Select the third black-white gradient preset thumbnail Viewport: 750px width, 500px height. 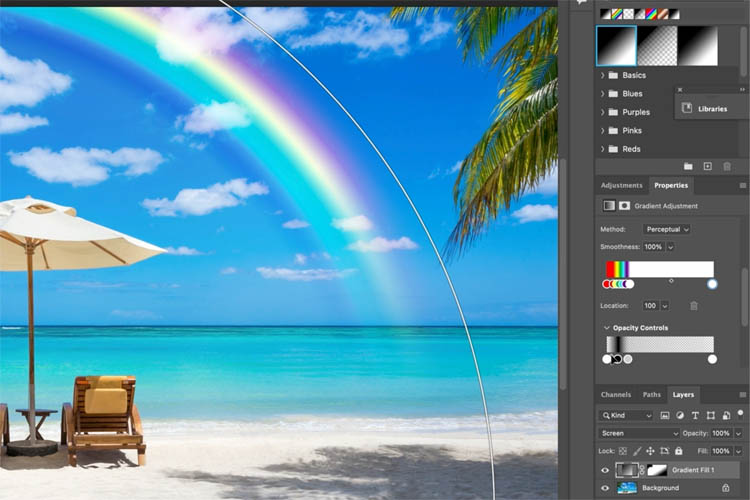[x=698, y=45]
